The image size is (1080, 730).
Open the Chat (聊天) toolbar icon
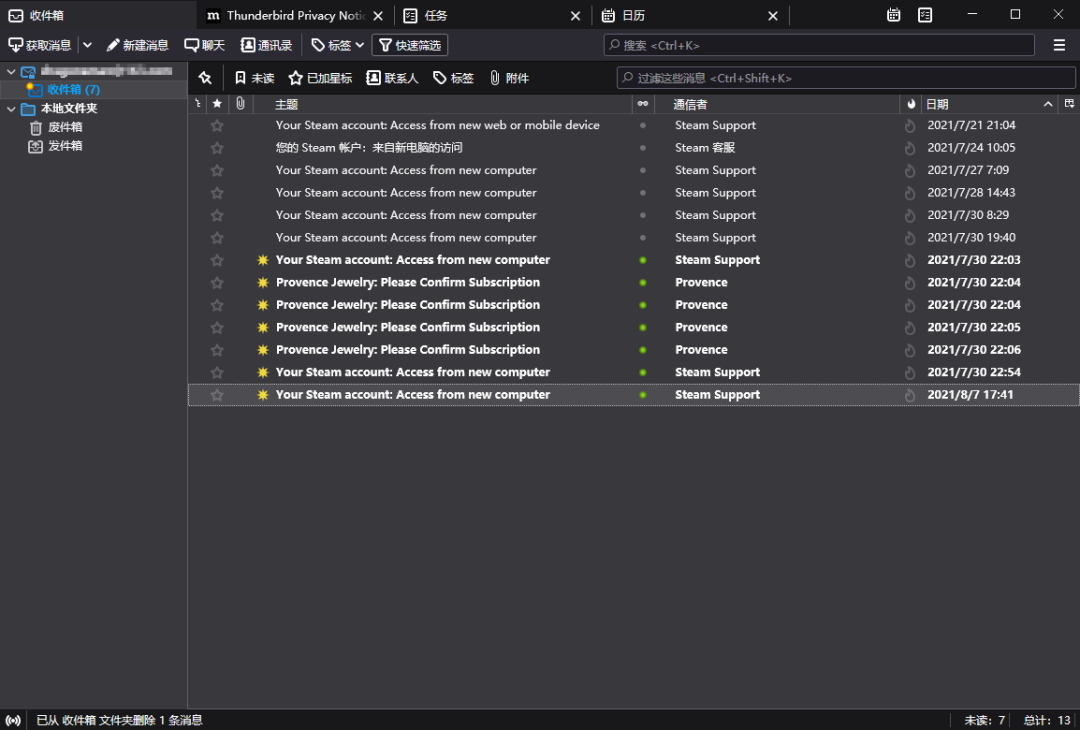pos(192,45)
